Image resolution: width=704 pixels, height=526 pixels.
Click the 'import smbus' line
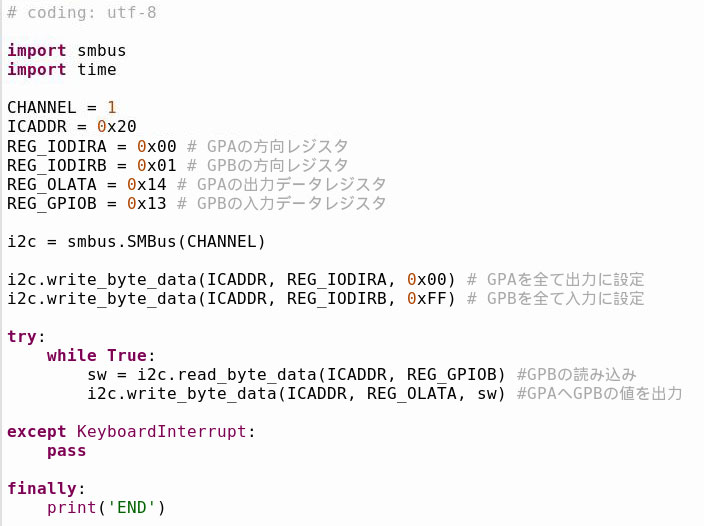(x=67, y=51)
